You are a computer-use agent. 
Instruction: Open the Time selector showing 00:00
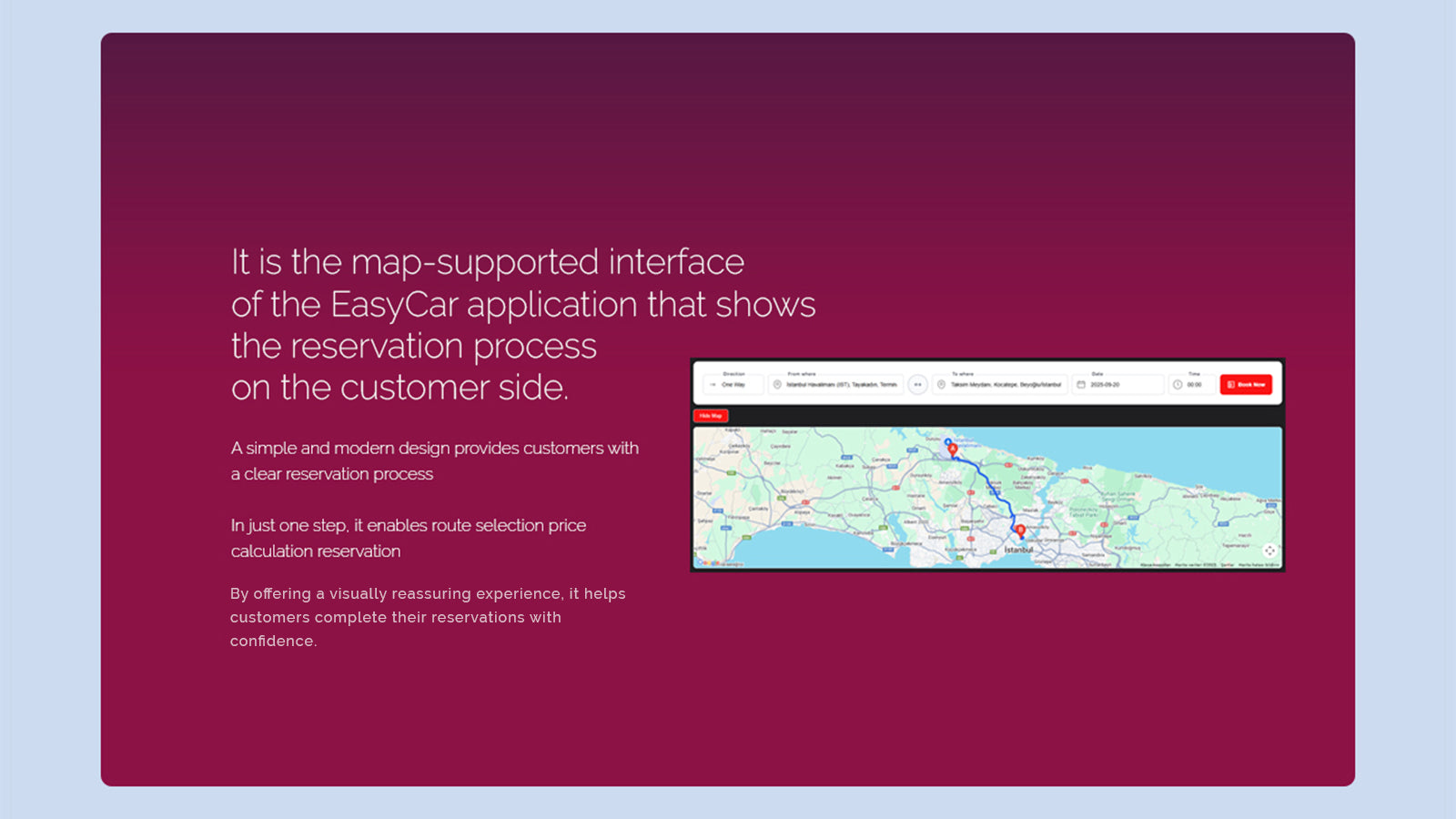click(x=1193, y=385)
